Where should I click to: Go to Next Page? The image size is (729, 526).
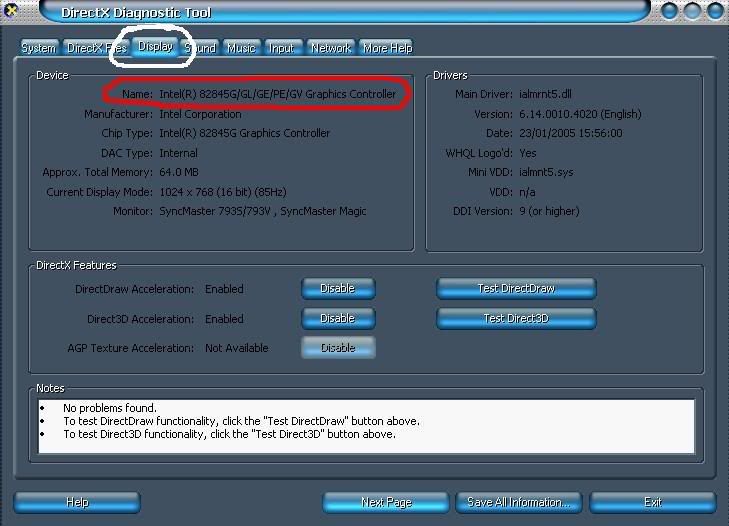point(386,502)
